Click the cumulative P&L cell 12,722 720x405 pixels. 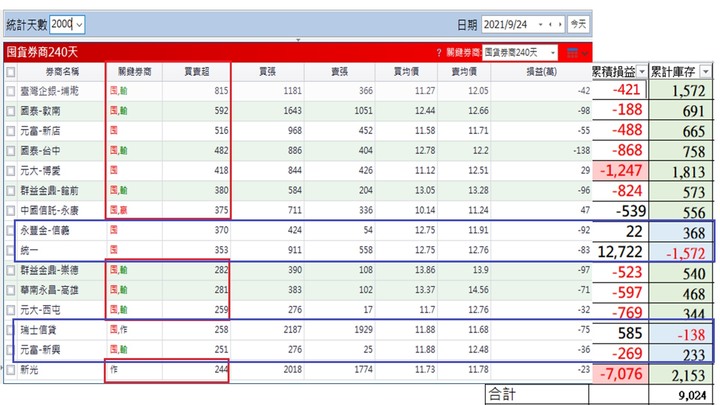tap(620, 252)
